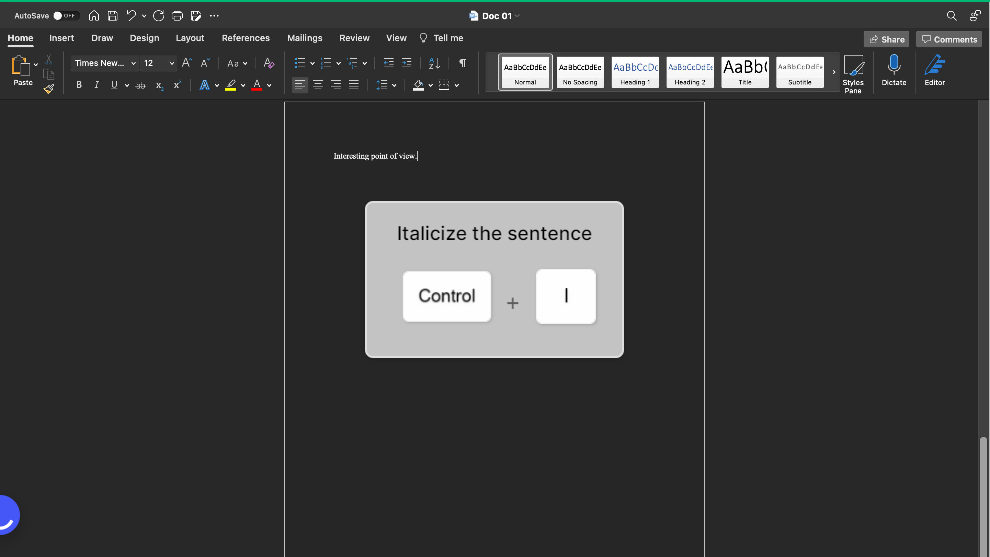
Task: Click the Clear Formatting icon
Action: [x=269, y=63]
